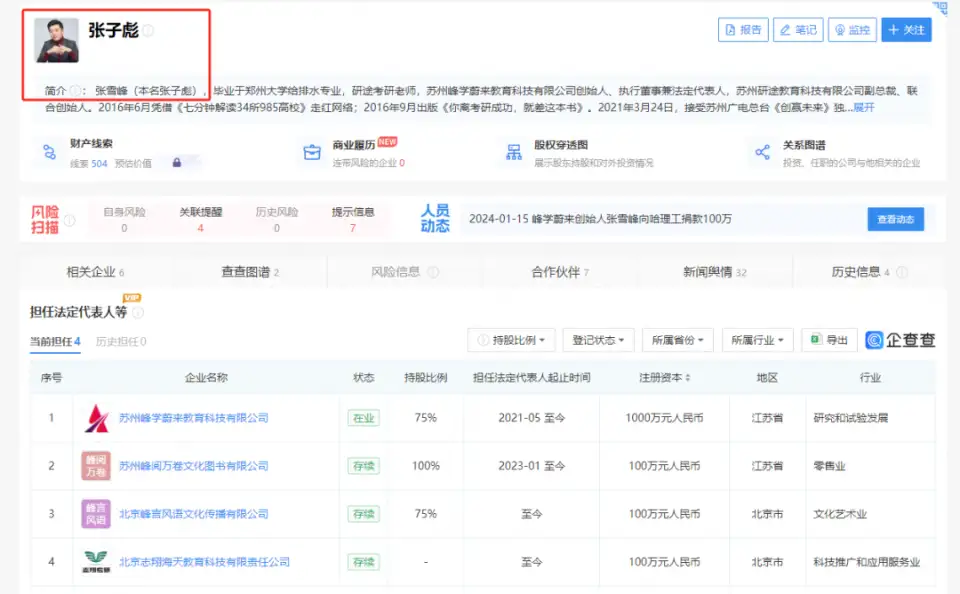Screen dimensions: 960x594
Task: Open the 关系图谱 share-node icon
Action: tap(763, 153)
